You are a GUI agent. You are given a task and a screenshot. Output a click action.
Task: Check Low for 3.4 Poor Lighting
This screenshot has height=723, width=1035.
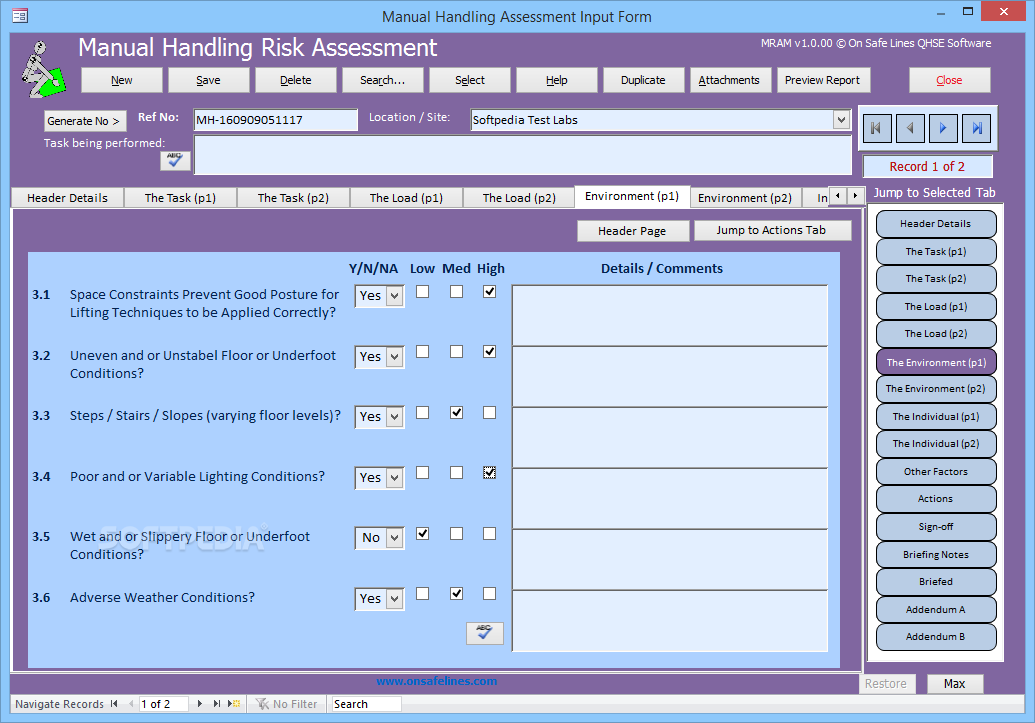[422, 473]
